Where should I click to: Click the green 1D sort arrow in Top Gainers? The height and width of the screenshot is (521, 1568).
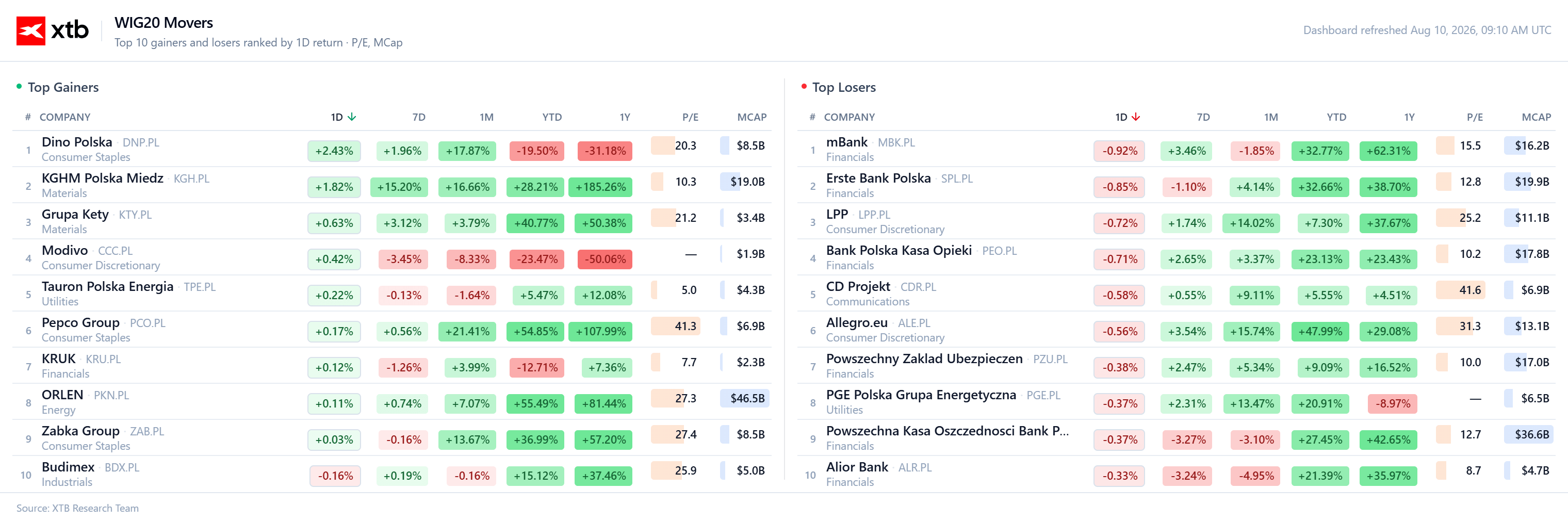tap(351, 117)
